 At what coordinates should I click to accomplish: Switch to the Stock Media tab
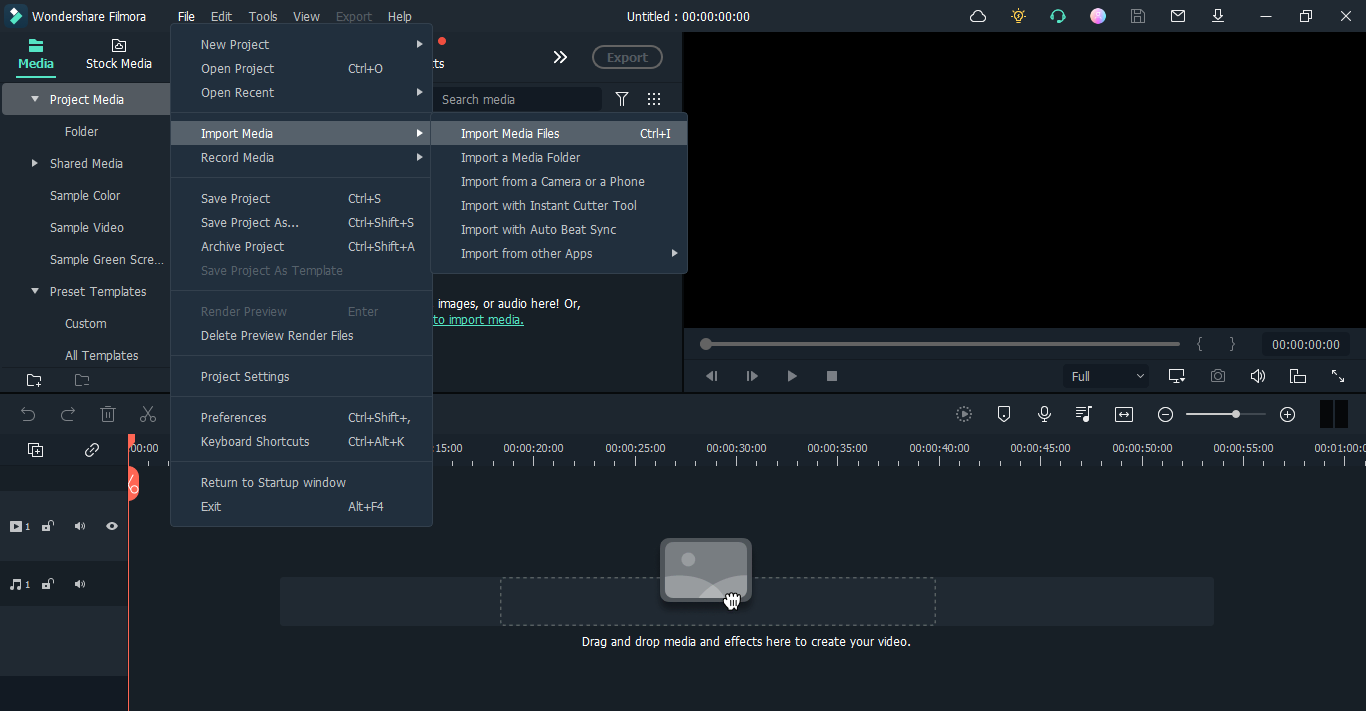118,54
